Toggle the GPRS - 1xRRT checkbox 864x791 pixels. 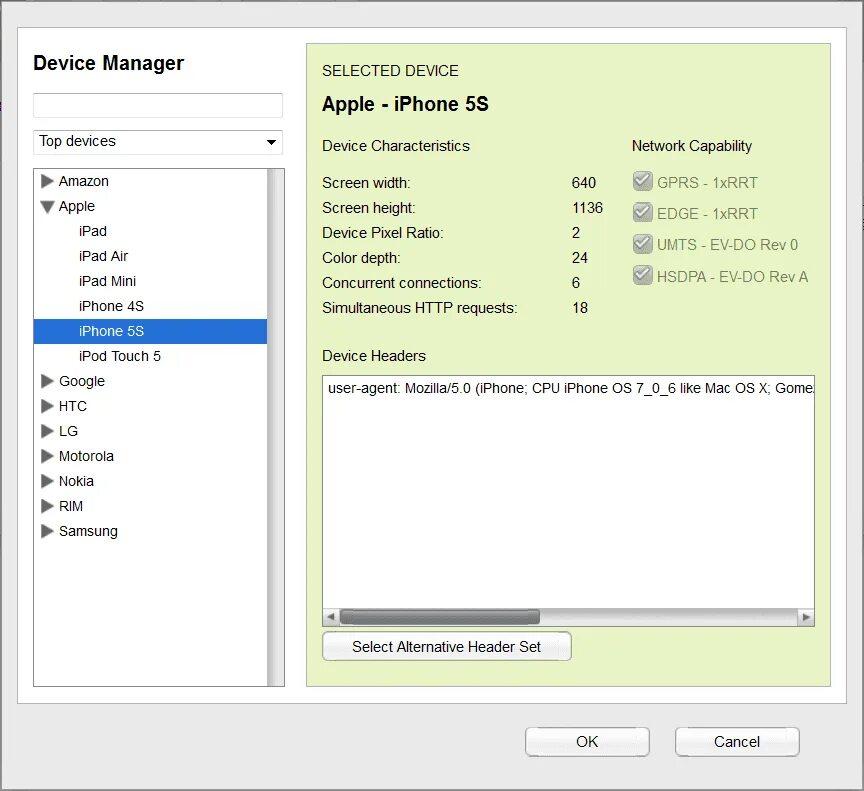point(642,181)
